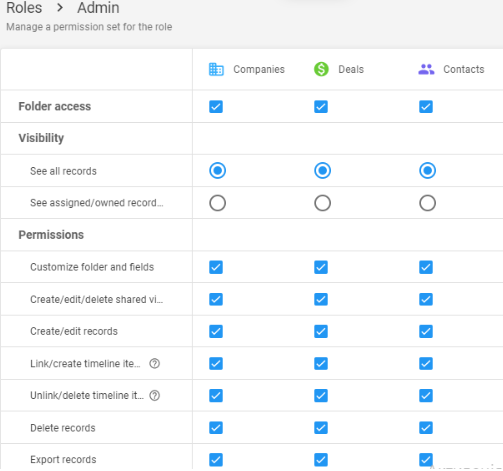Toggle Customize folder and fields for Contacts

pos(426,267)
